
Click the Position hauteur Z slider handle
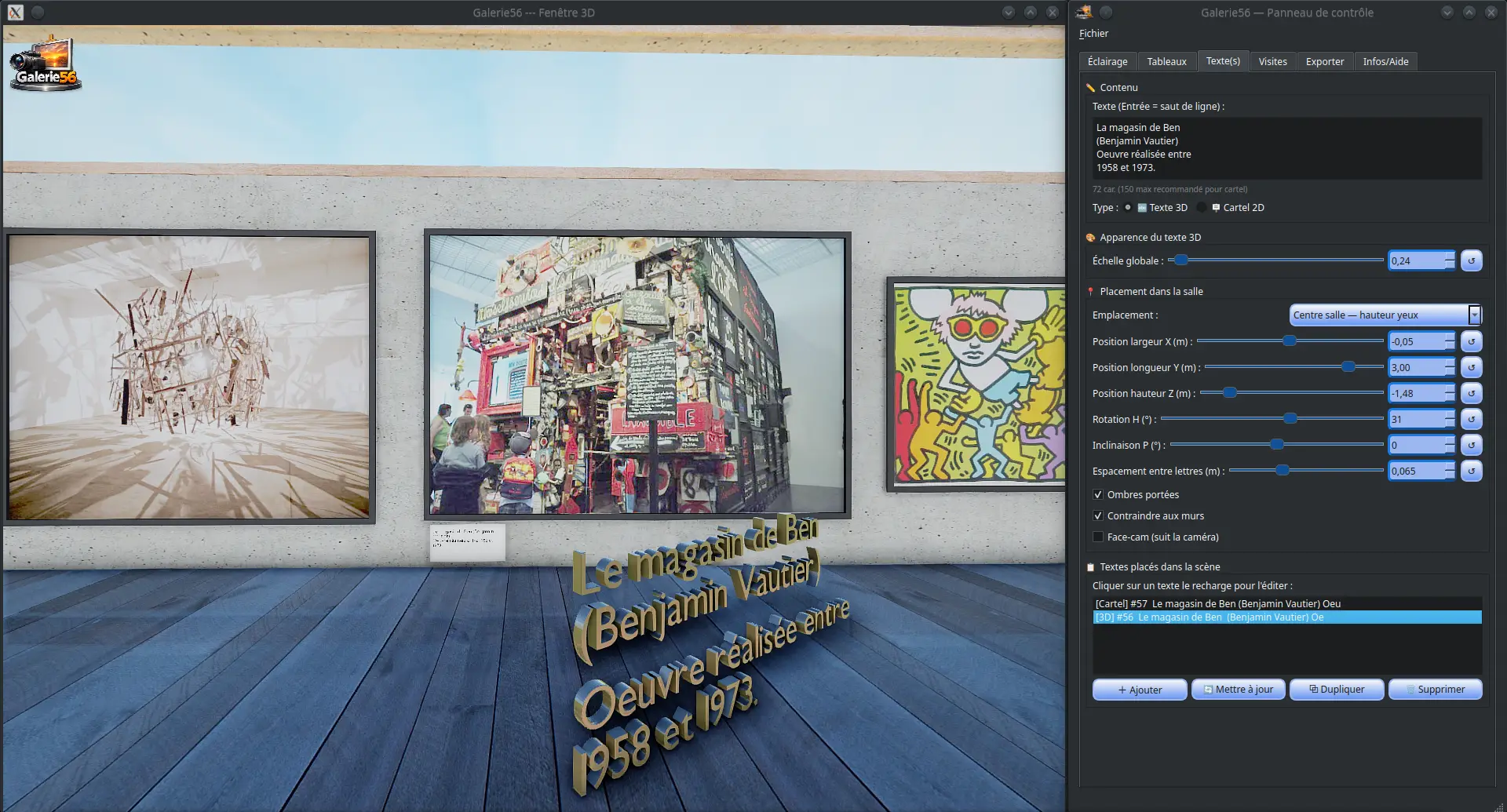pyautogui.click(x=1230, y=392)
